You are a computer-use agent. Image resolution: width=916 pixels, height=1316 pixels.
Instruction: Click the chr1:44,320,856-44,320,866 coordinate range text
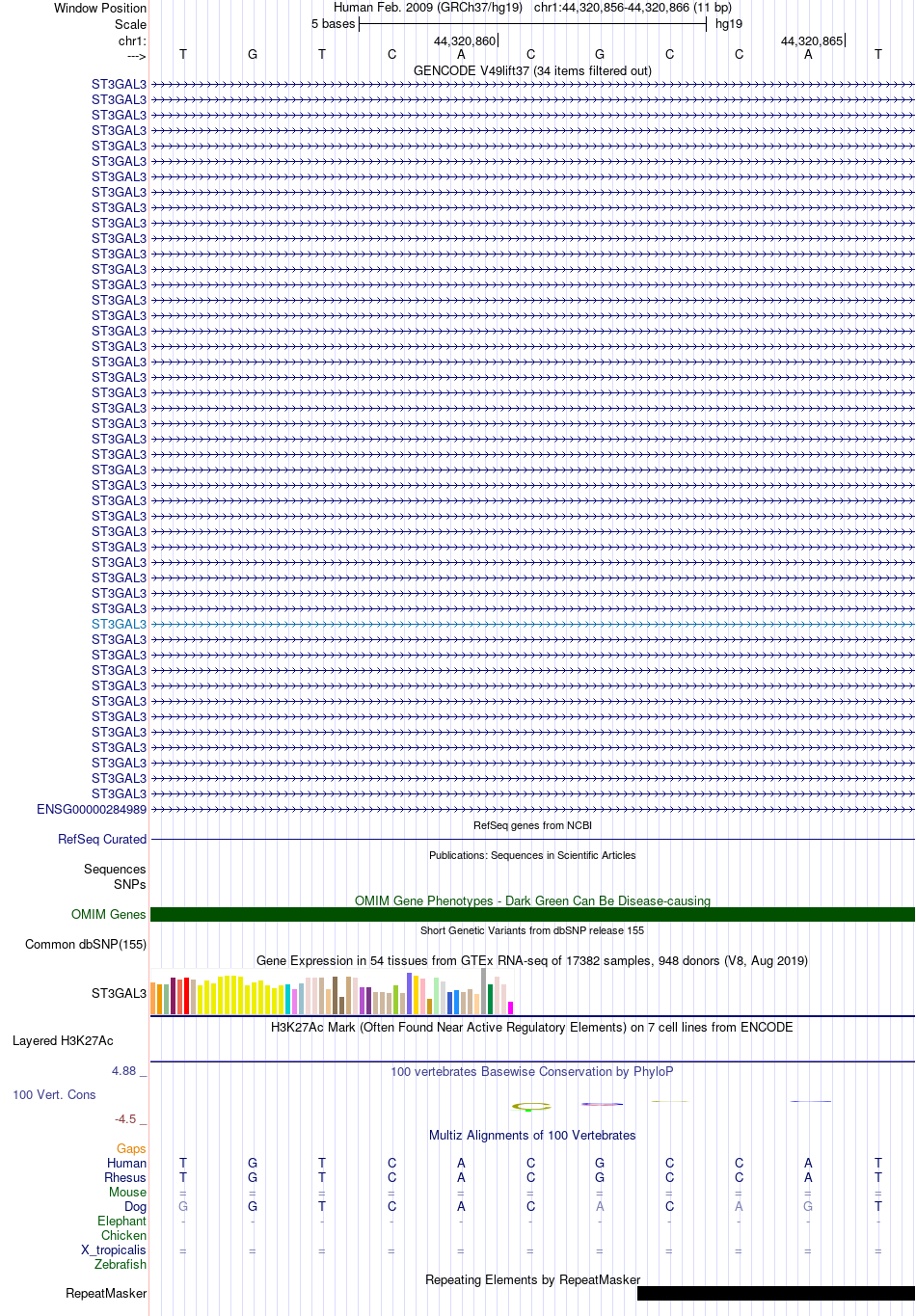(633, 7)
